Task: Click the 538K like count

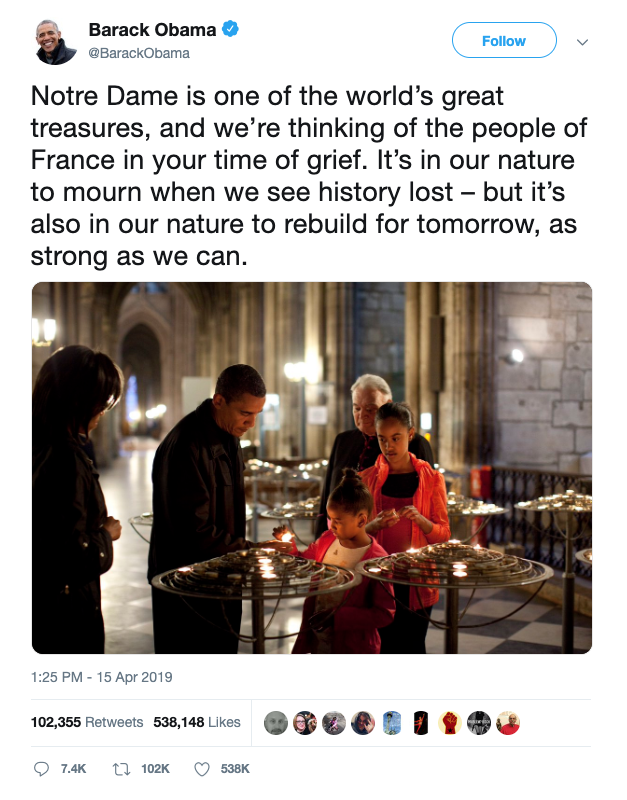Action: [x=235, y=769]
